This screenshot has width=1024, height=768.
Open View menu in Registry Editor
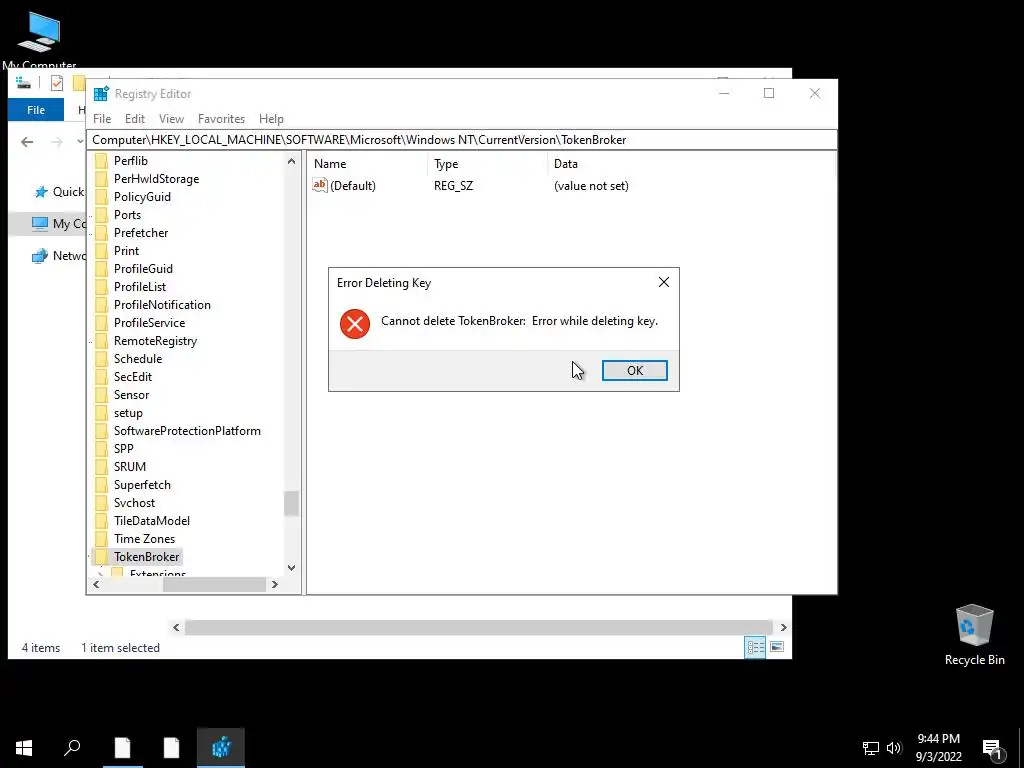(171, 119)
